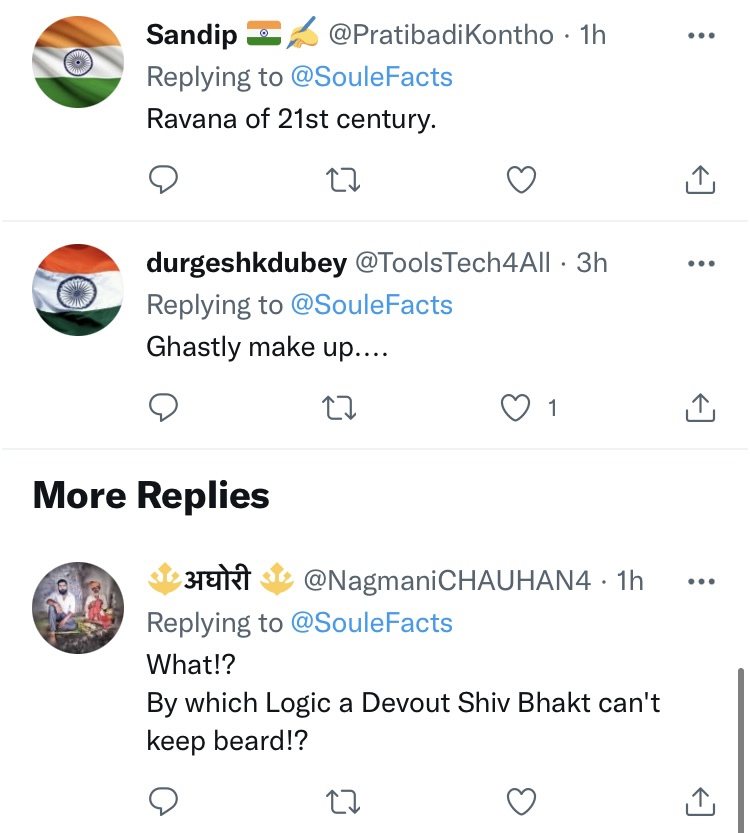Image resolution: width=750 pixels, height=833 pixels.
Task: View Sandip's Indian flag profile picture
Action: (x=79, y=61)
